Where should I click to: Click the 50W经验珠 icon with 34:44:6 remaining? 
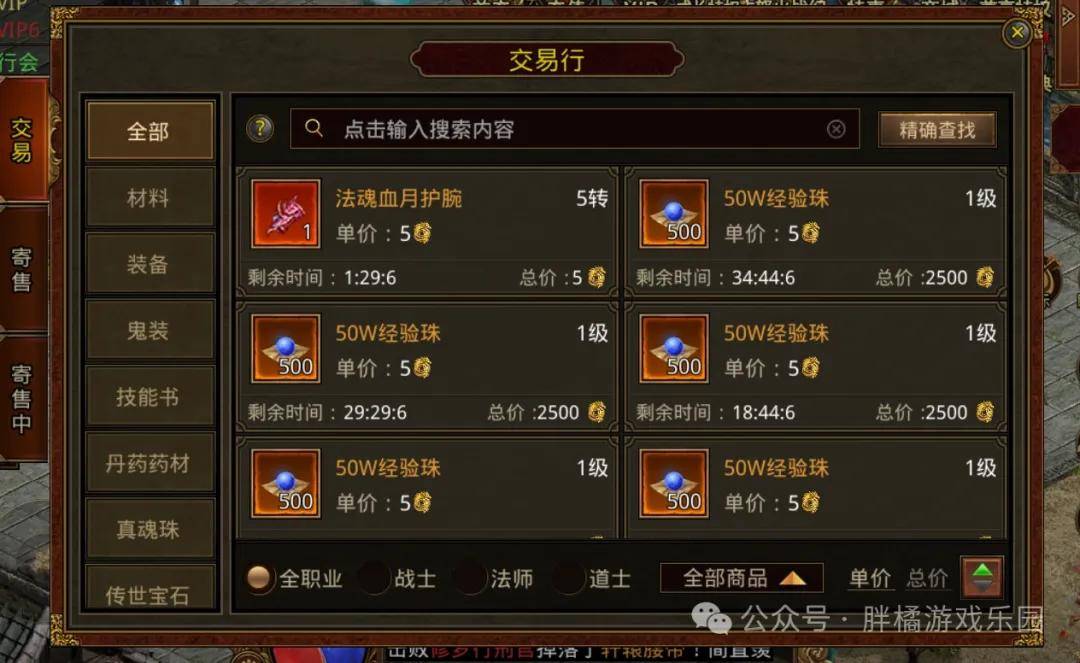click(674, 213)
